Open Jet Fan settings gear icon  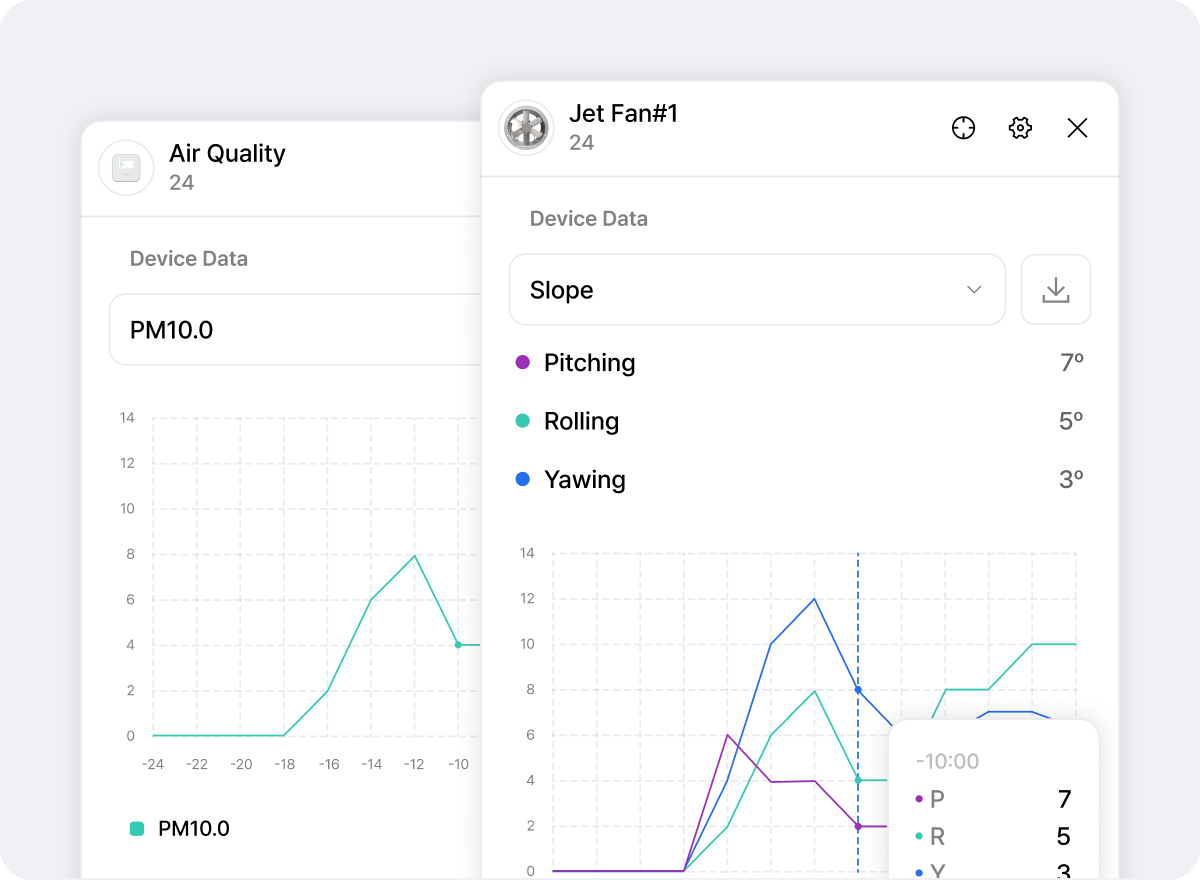[1020, 128]
